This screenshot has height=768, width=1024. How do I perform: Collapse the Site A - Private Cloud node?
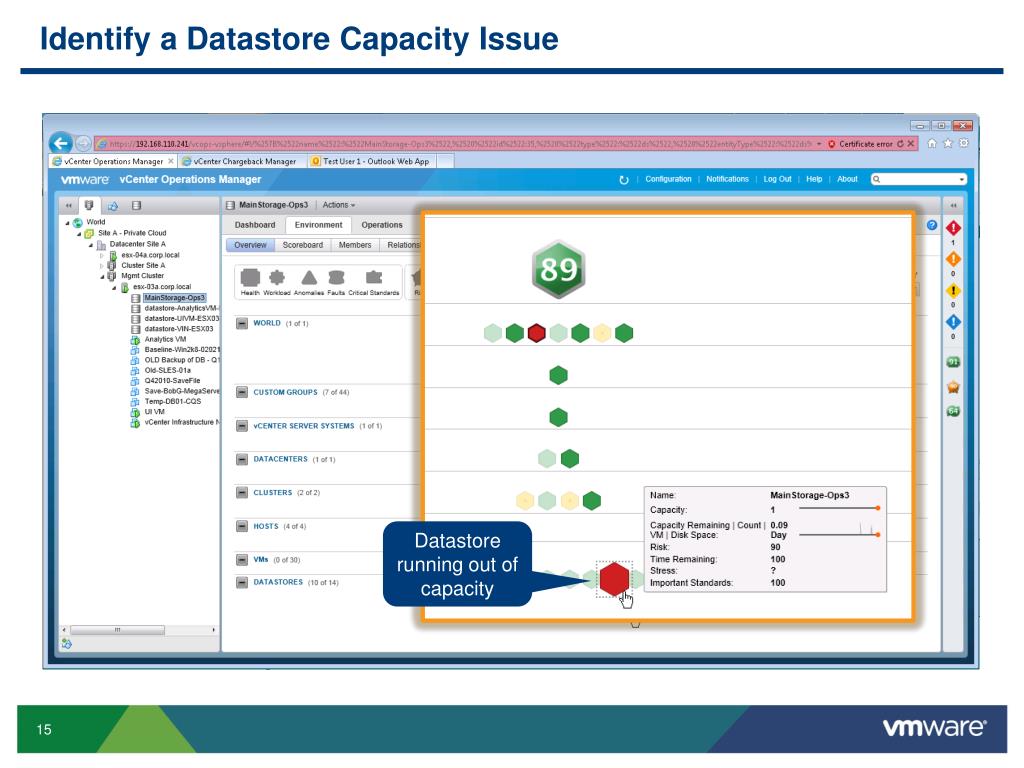pos(79,234)
